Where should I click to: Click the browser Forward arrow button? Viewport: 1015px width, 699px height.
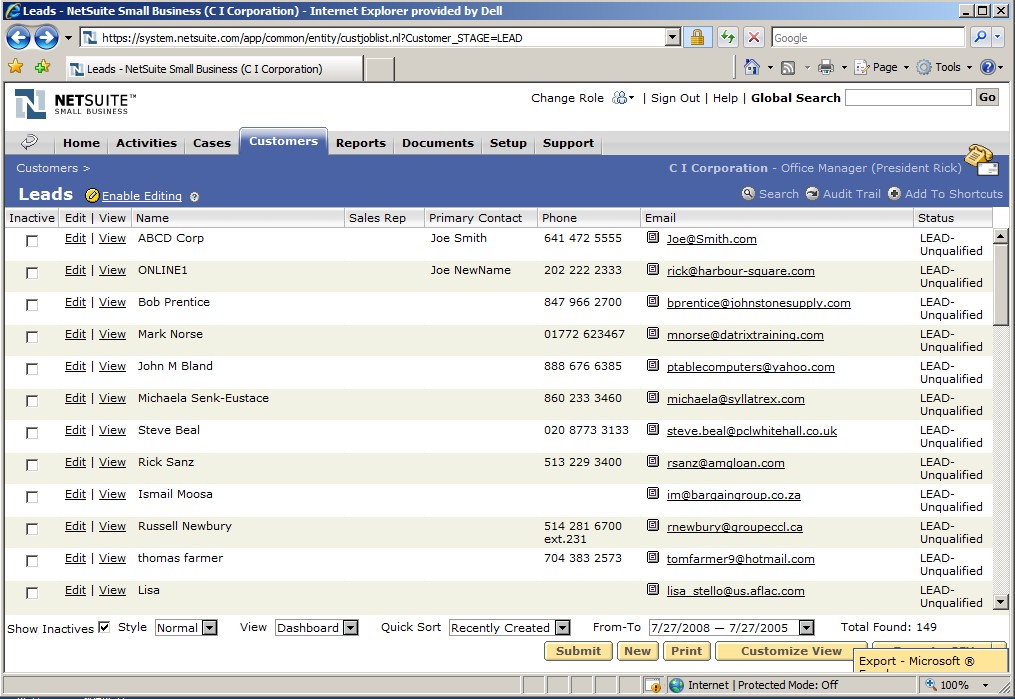click(x=46, y=38)
